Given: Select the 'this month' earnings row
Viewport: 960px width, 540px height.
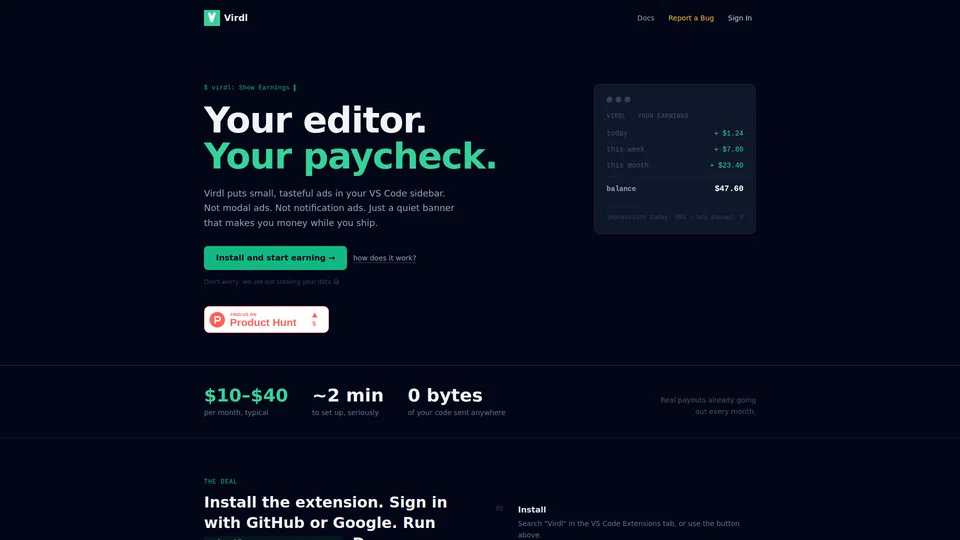Looking at the screenshot, I should click(675, 165).
